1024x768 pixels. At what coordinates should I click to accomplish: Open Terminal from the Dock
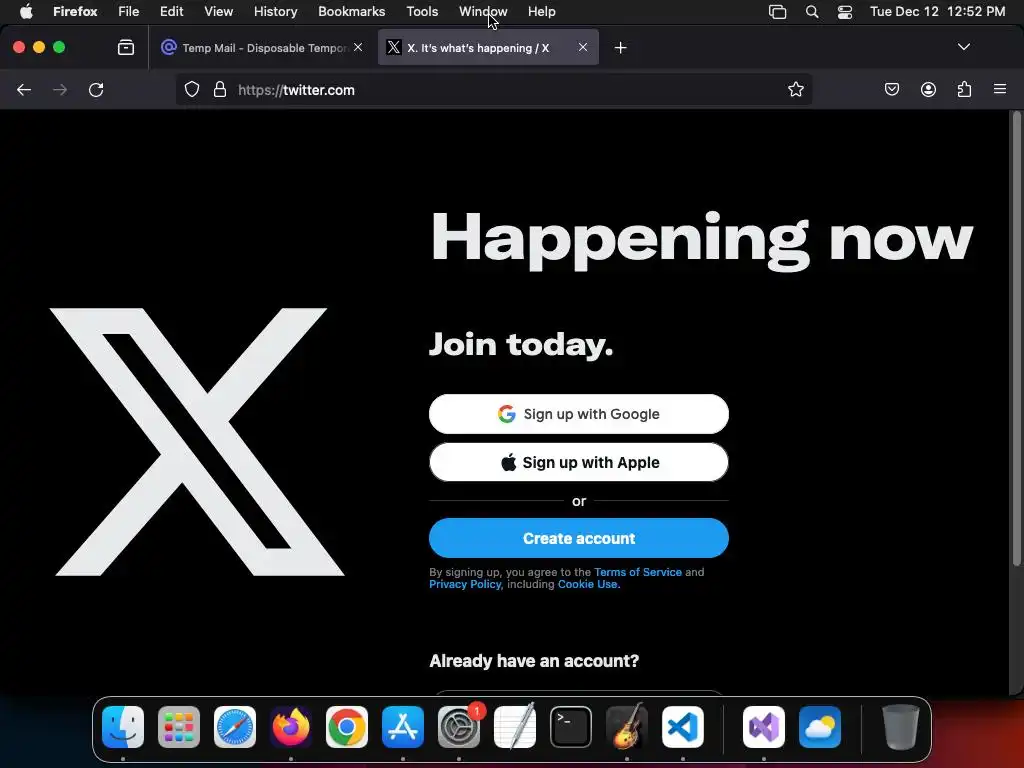click(571, 727)
